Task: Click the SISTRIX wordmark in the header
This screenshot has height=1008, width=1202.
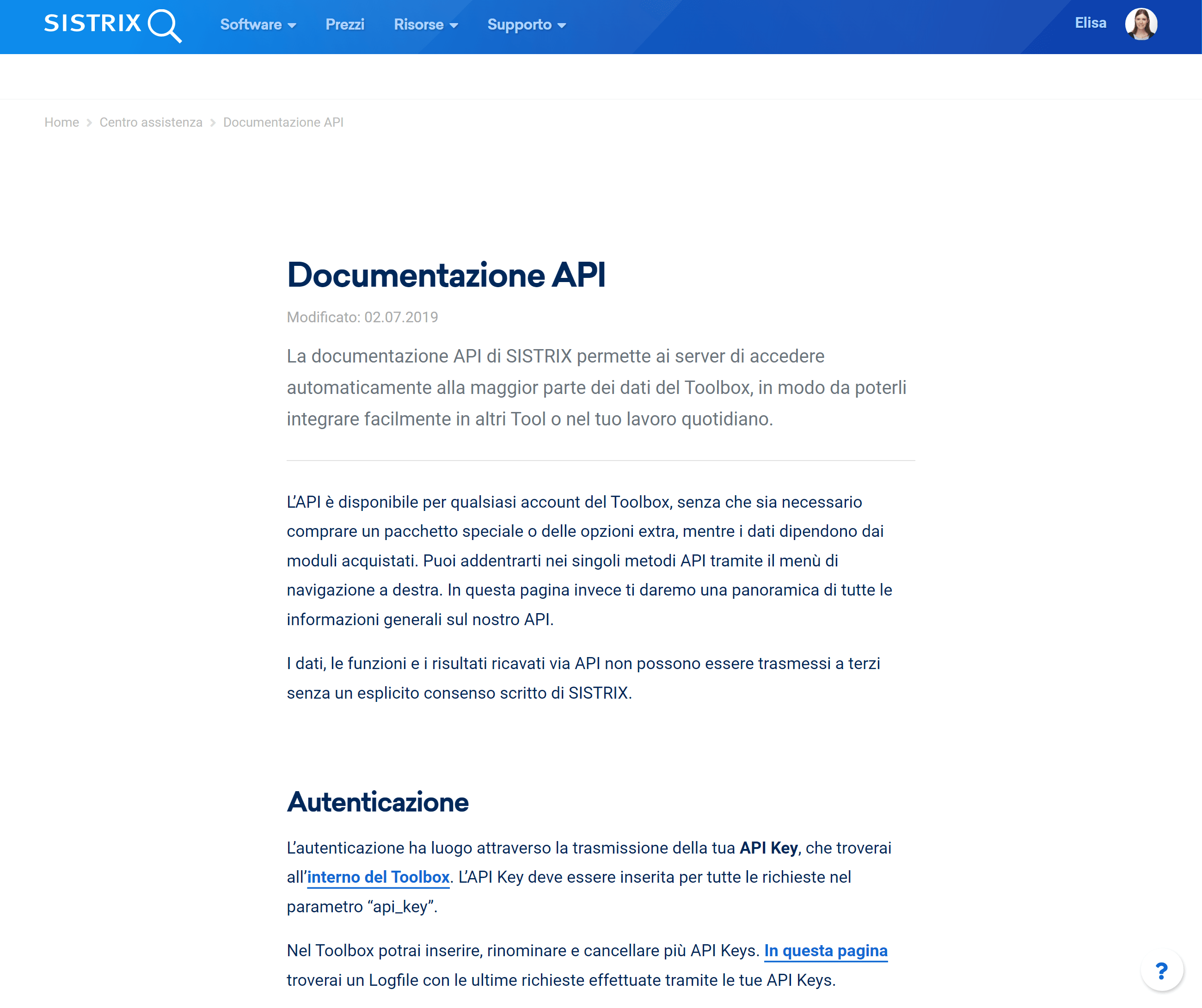Action: (93, 24)
